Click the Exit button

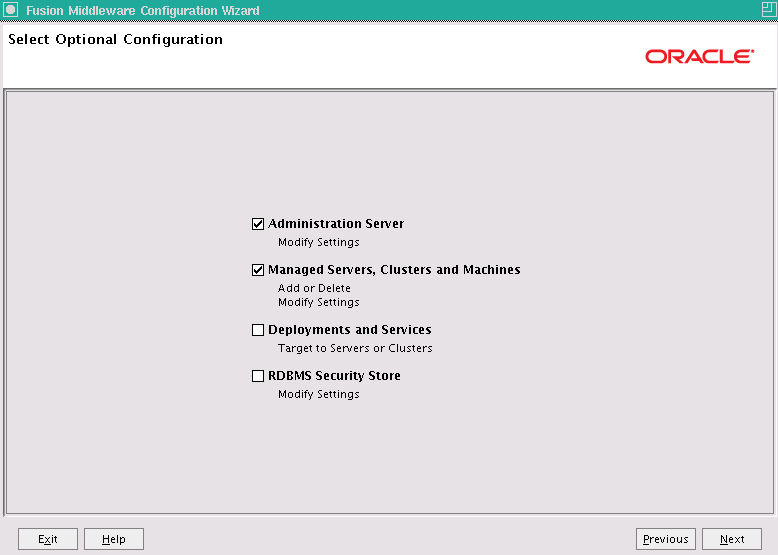(x=48, y=539)
